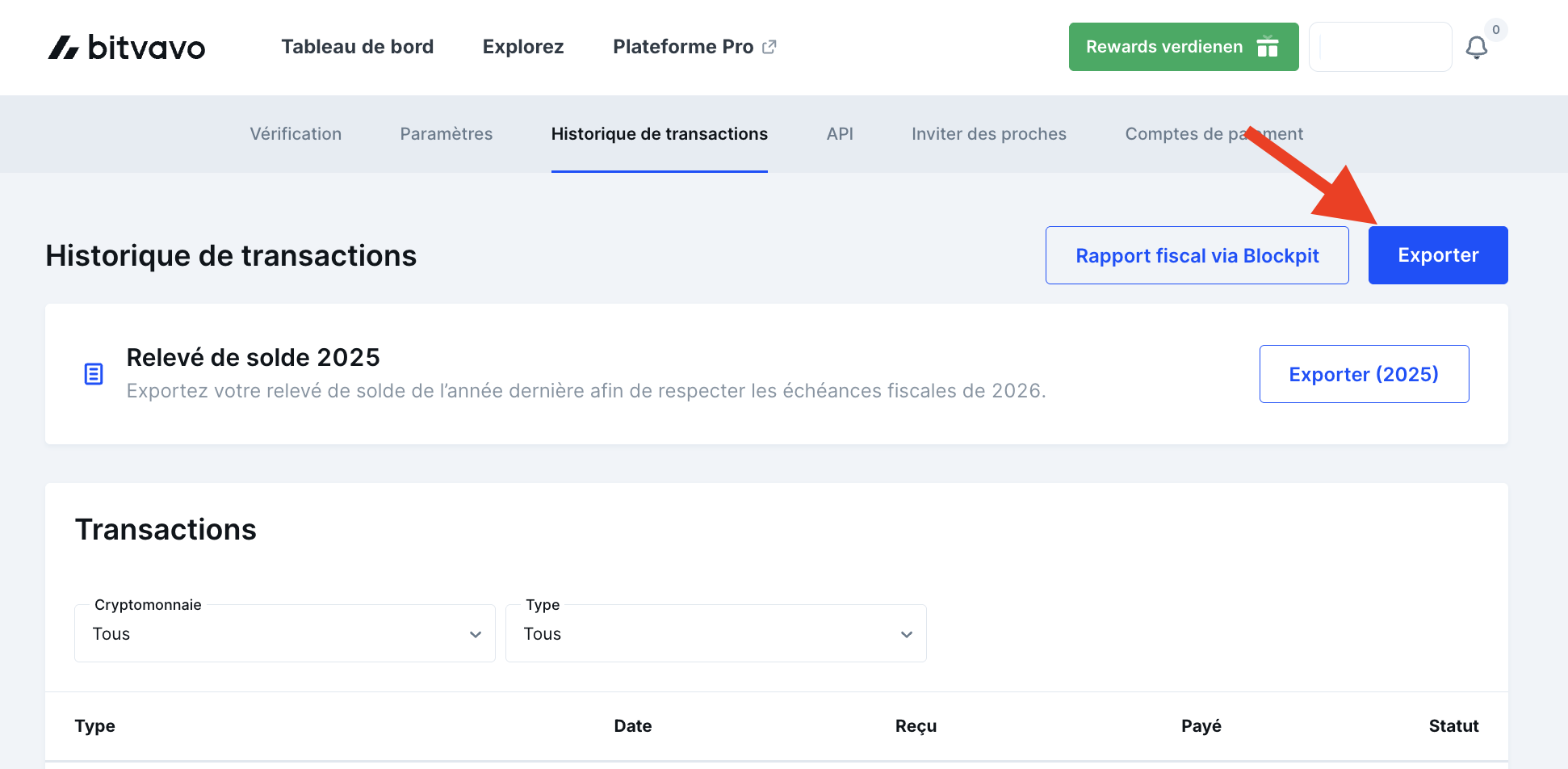
Task: Go to Explorez
Action: tap(523, 47)
